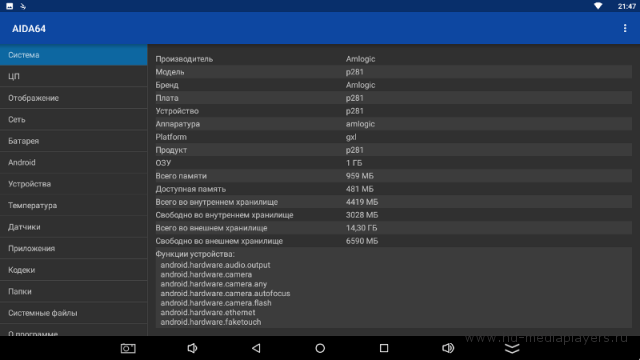Select the Датчики section
The height and width of the screenshot is (360, 640).
[73, 227]
